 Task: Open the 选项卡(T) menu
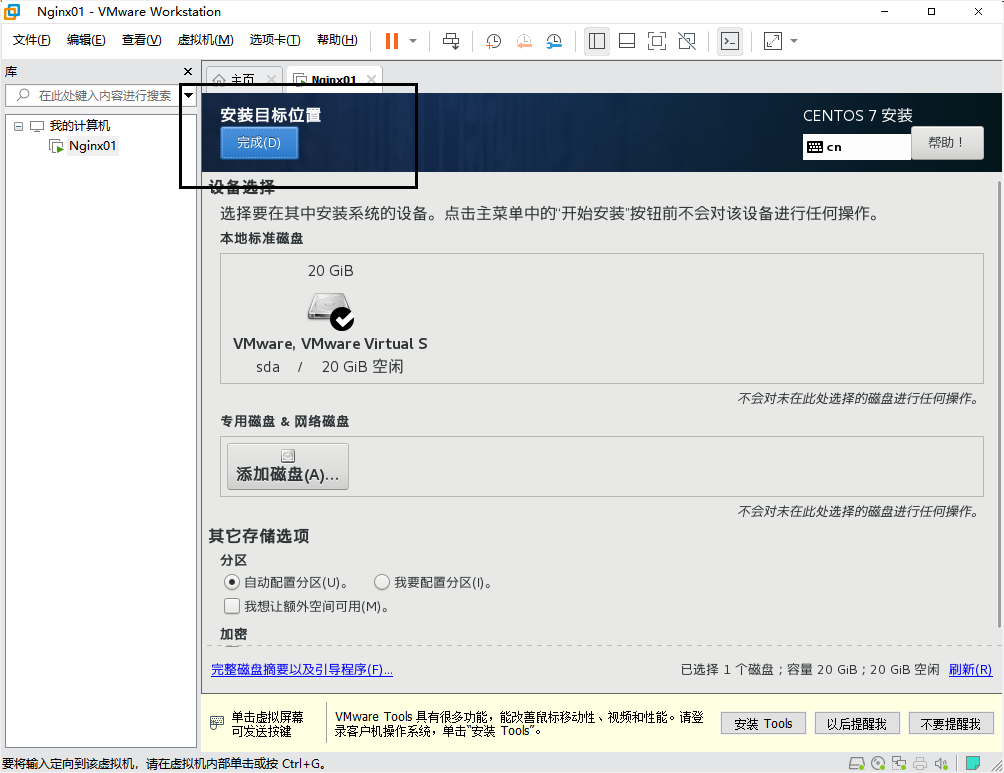pyautogui.click(x=275, y=40)
